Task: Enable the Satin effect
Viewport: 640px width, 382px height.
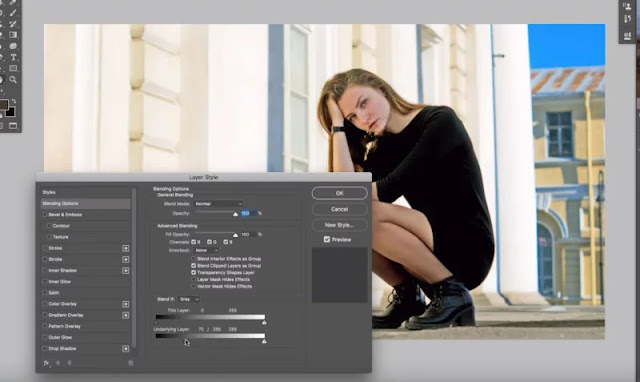Action: pyautogui.click(x=45, y=293)
